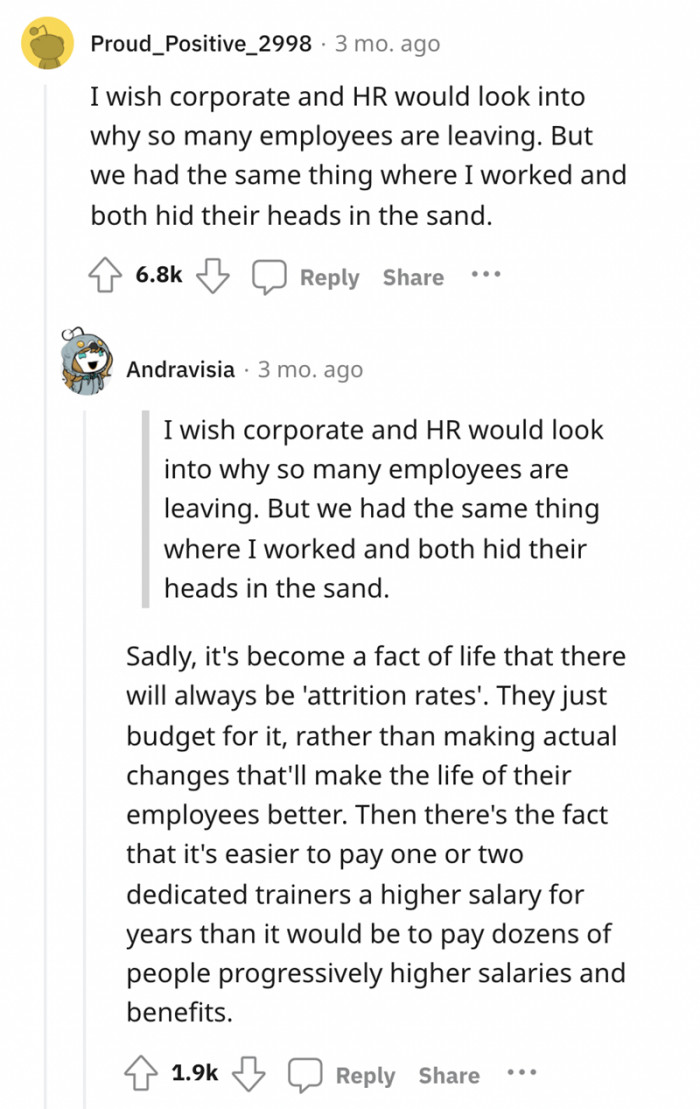Click Reply on Andravisia's comment
The height and width of the screenshot is (1109, 700).
click(x=366, y=1074)
